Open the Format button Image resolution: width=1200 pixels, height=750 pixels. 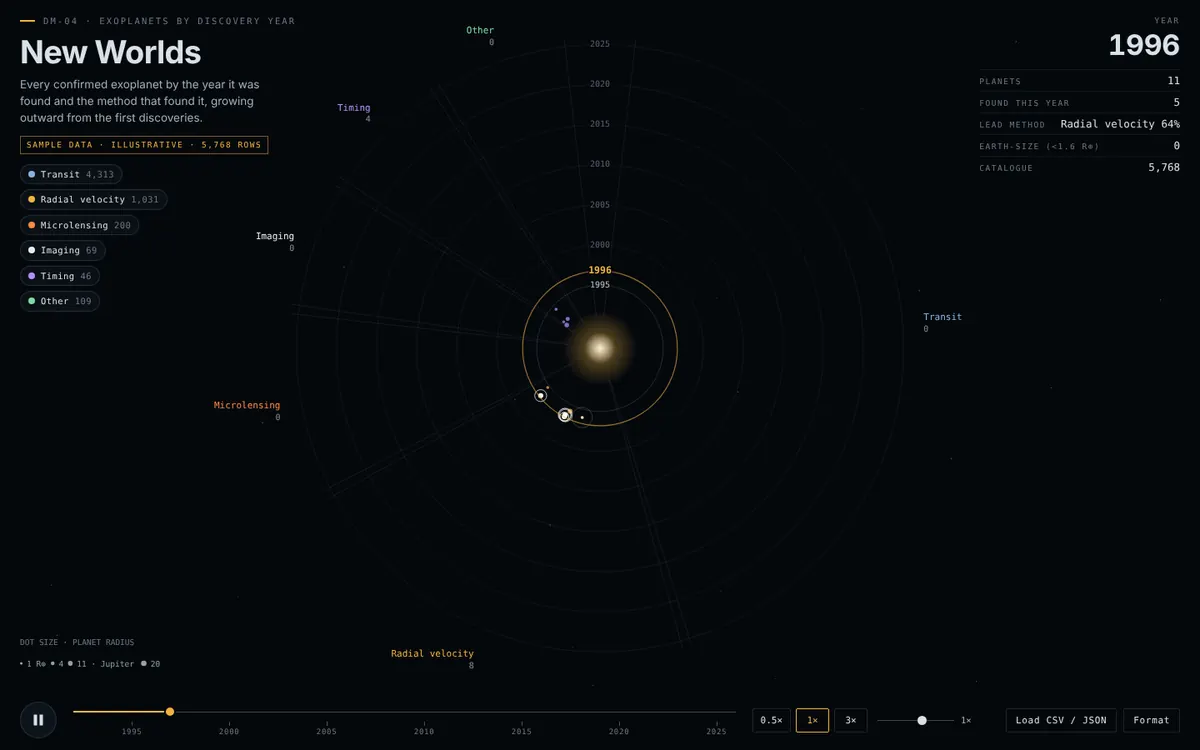[x=1151, y=720]
